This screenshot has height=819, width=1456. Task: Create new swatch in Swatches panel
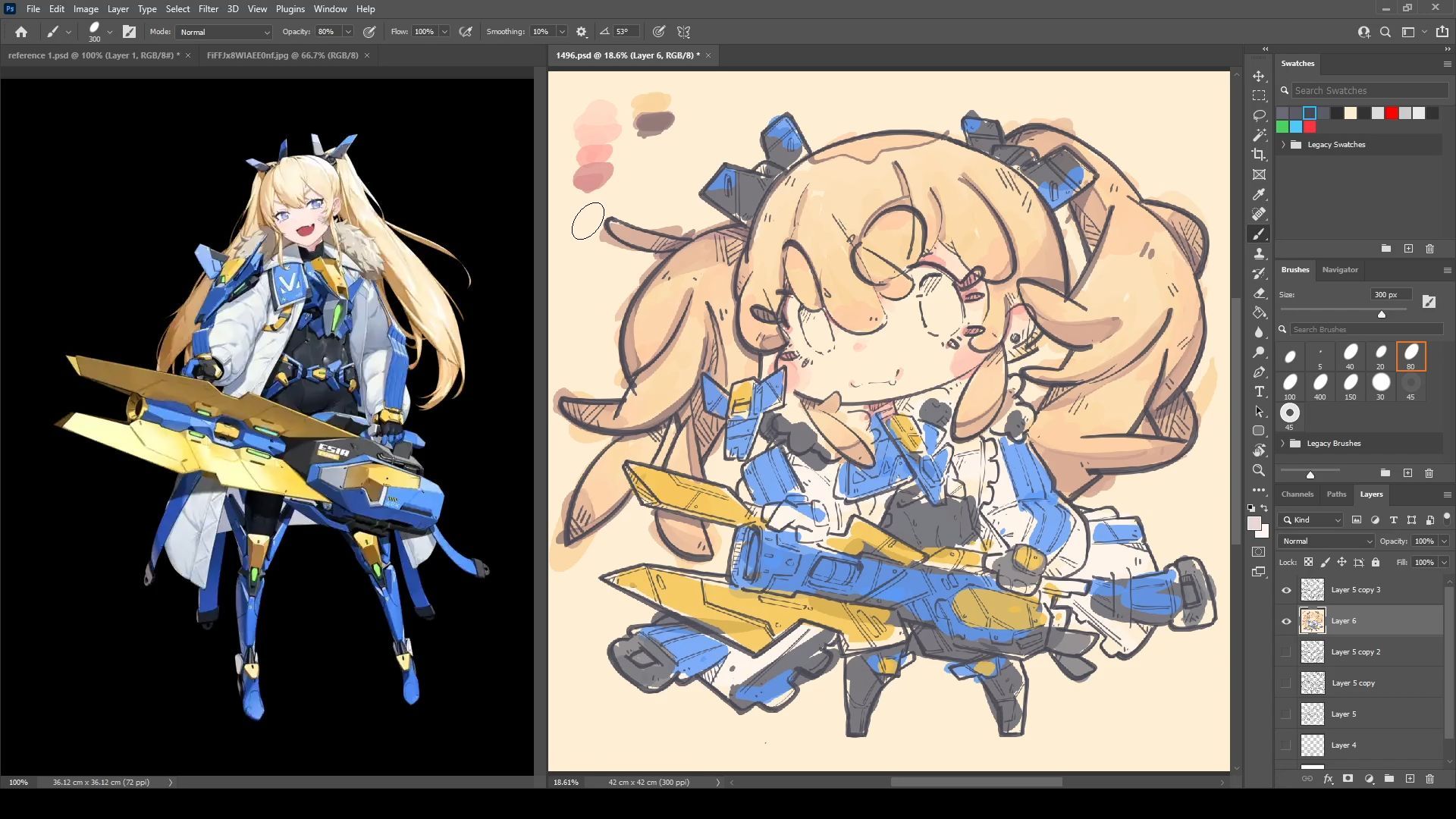pos(1408,249)
